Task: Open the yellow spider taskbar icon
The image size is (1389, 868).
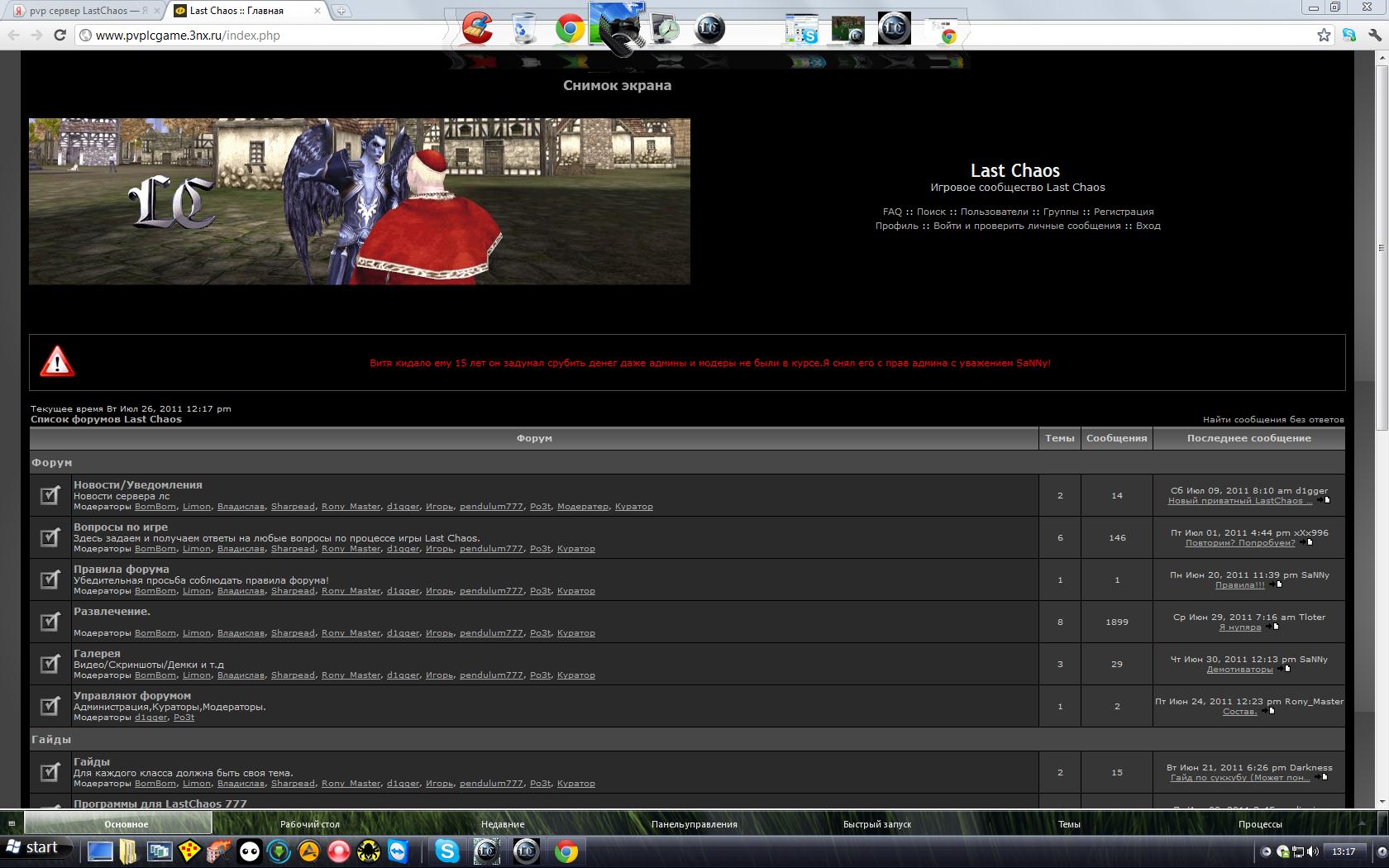Action: (x=369, y=851)
